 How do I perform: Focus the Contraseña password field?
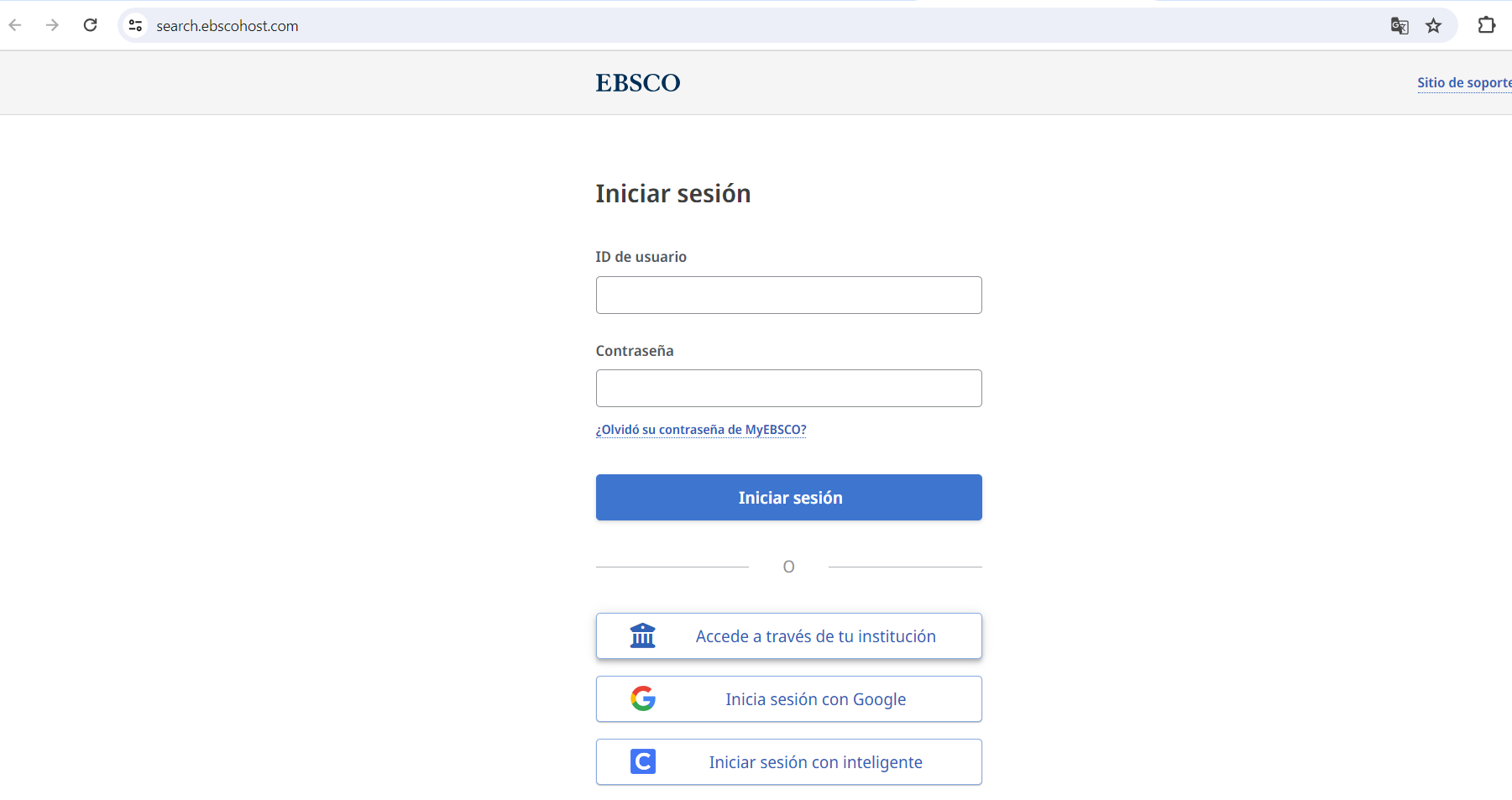point(789,388)
